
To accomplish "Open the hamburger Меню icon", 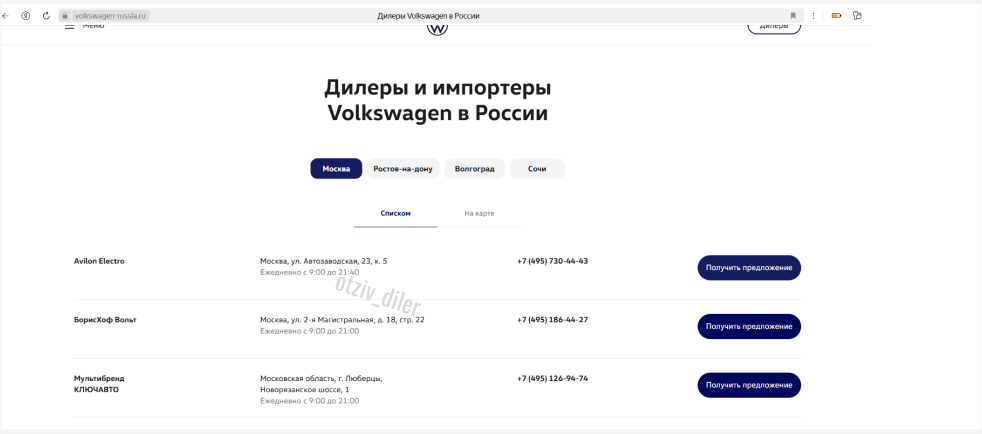I will (70, 26).
